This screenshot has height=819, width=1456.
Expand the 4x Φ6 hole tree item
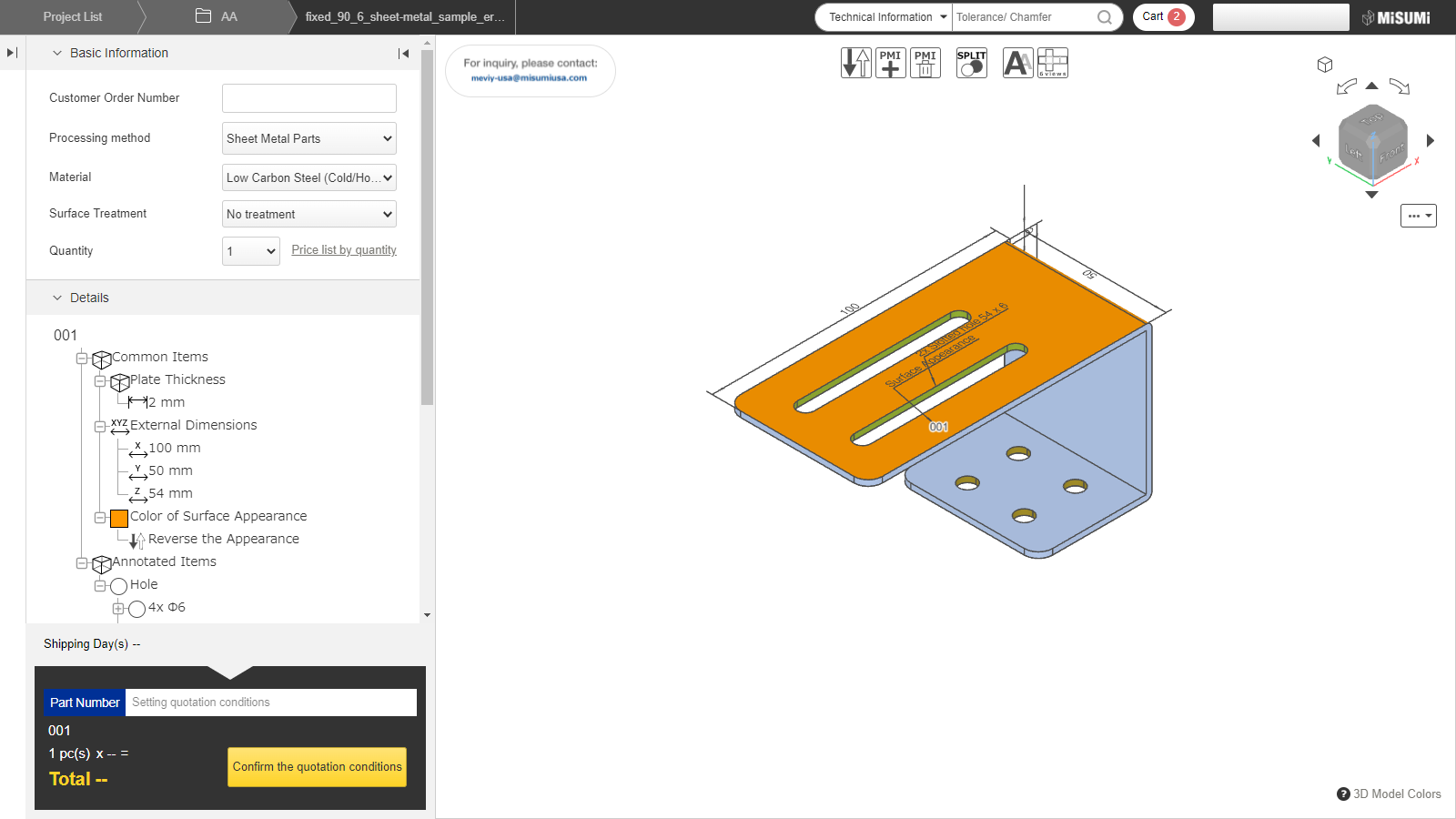[x=117, y=608]
